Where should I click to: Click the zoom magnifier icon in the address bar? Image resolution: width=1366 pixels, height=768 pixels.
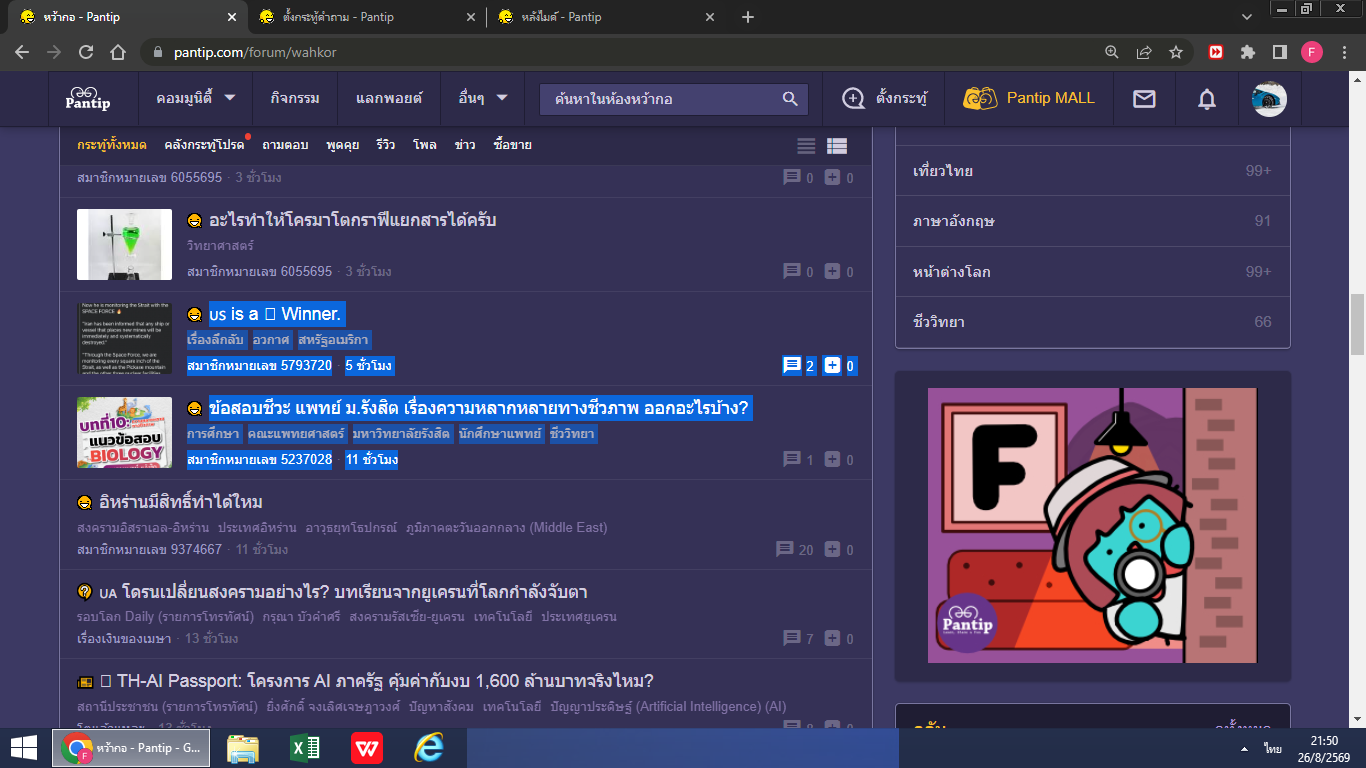1112,52
